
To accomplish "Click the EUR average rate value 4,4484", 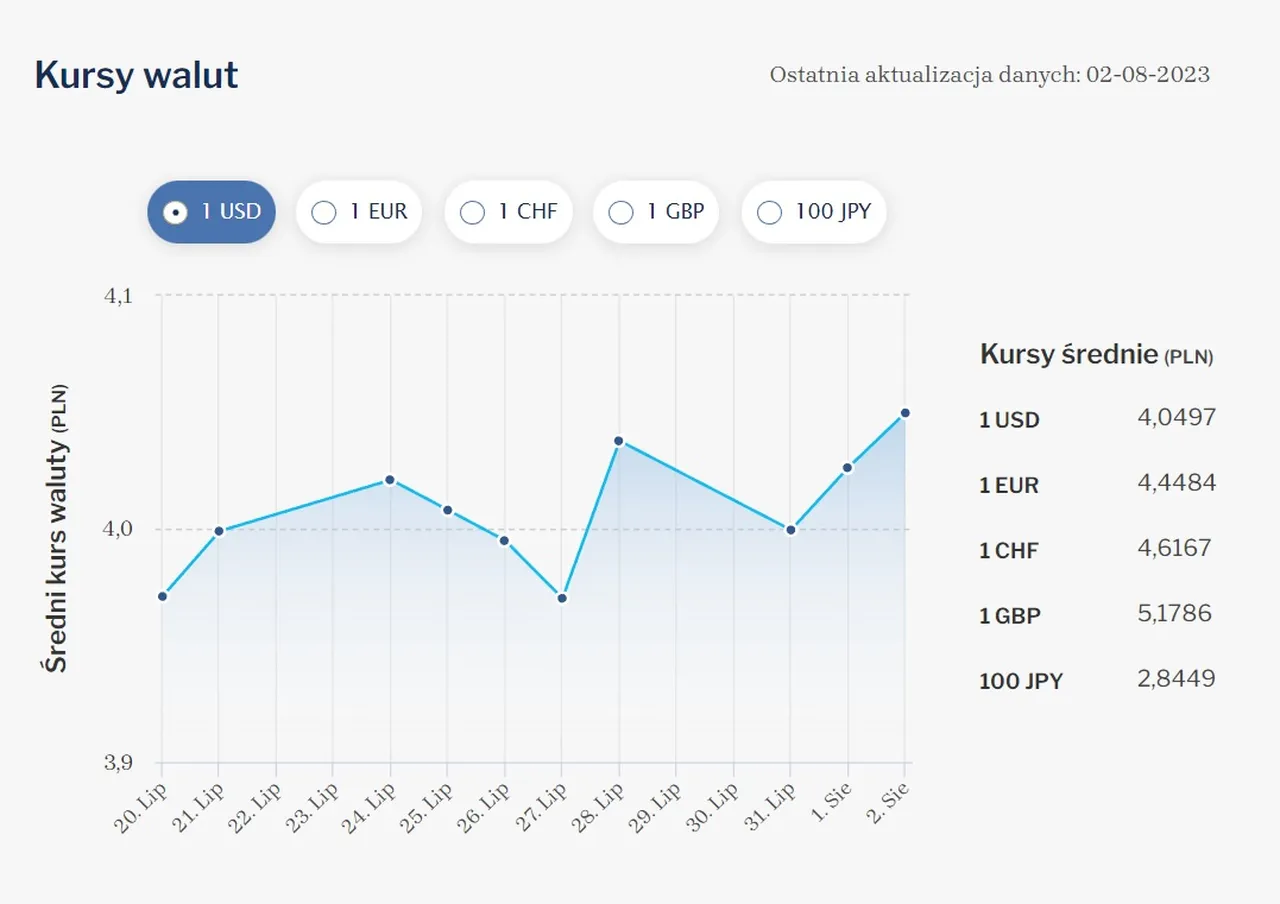I will pos(1177,483).
